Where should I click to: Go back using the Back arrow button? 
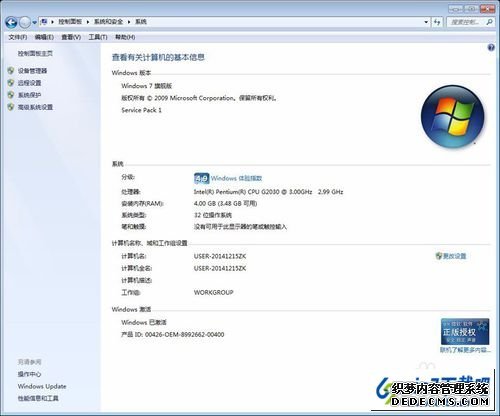11,22
